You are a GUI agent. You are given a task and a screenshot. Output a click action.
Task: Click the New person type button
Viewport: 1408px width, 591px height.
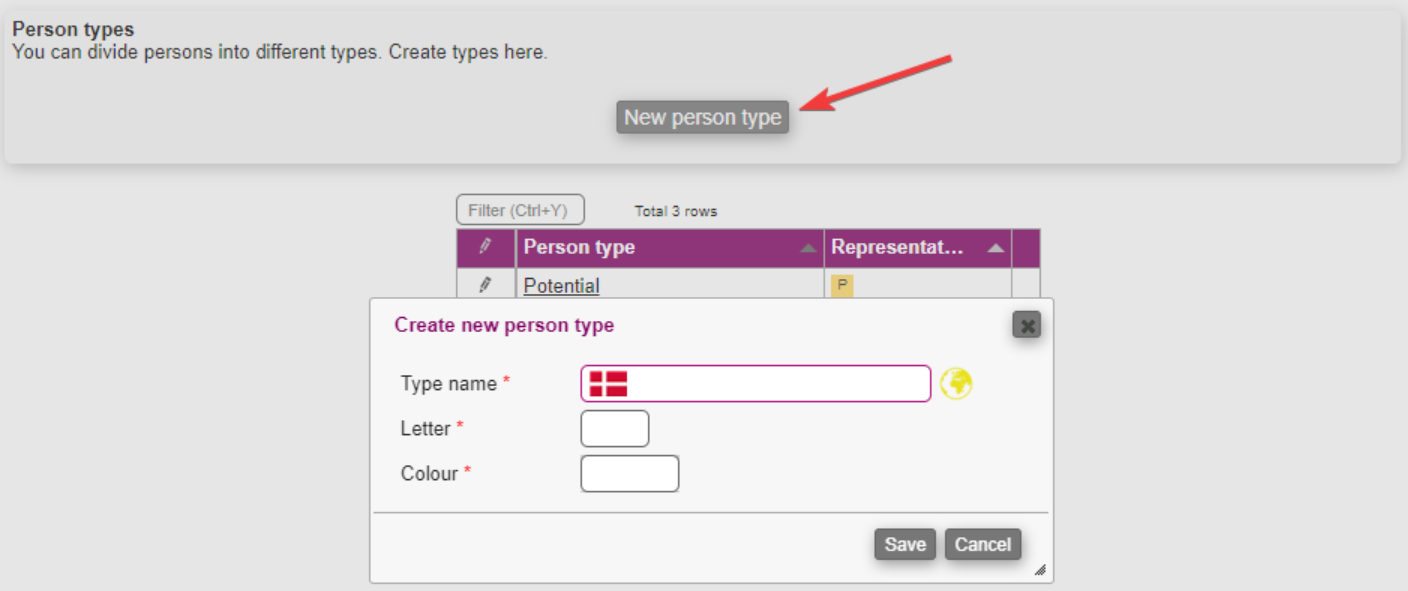702,117
